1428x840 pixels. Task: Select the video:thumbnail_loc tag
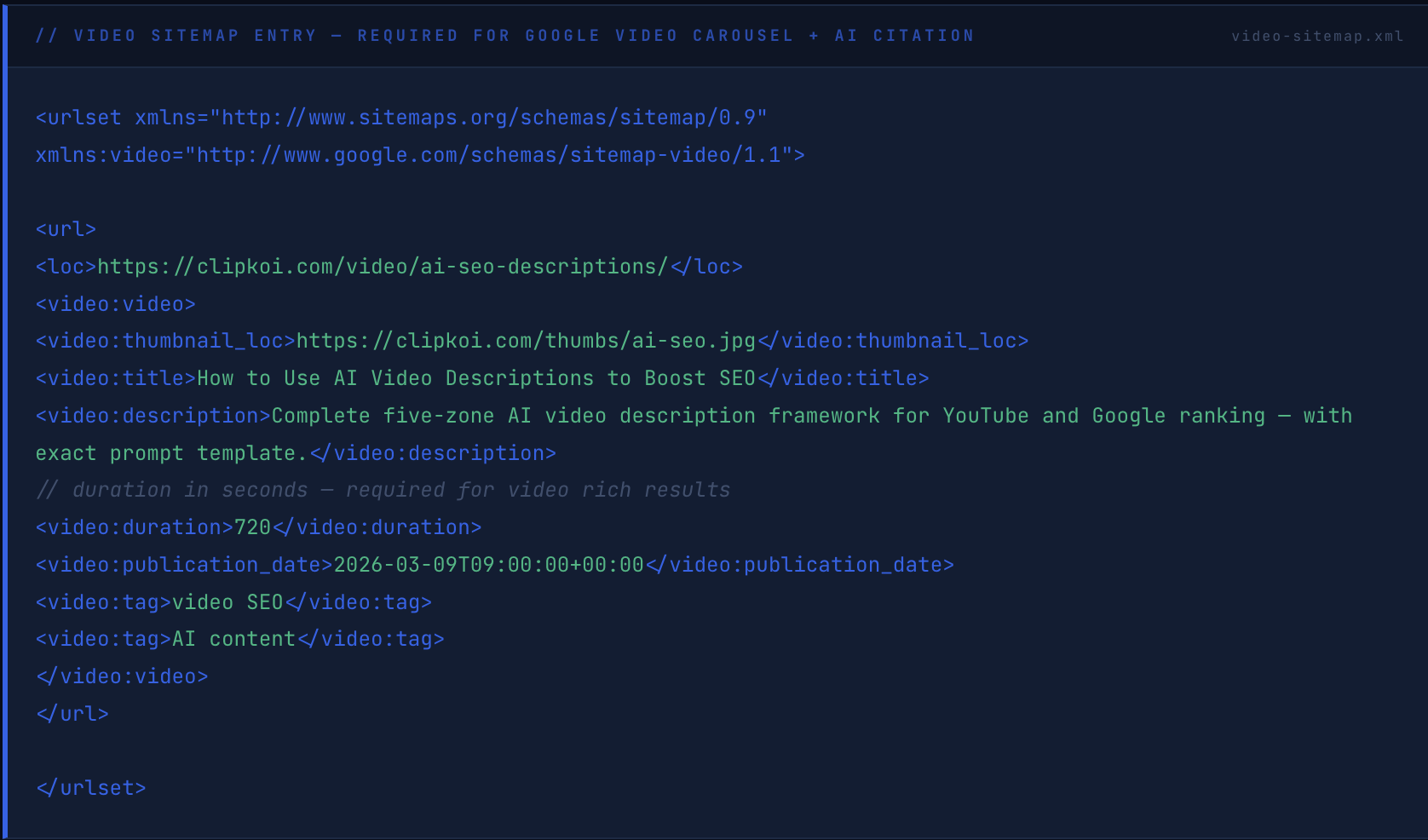point(164,340)
